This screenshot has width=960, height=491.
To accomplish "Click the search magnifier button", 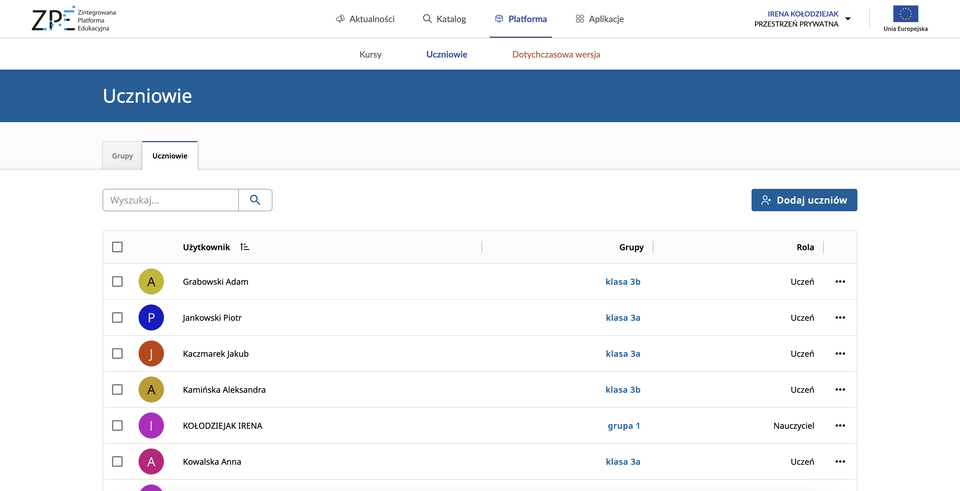I will [x=255, y=200].
